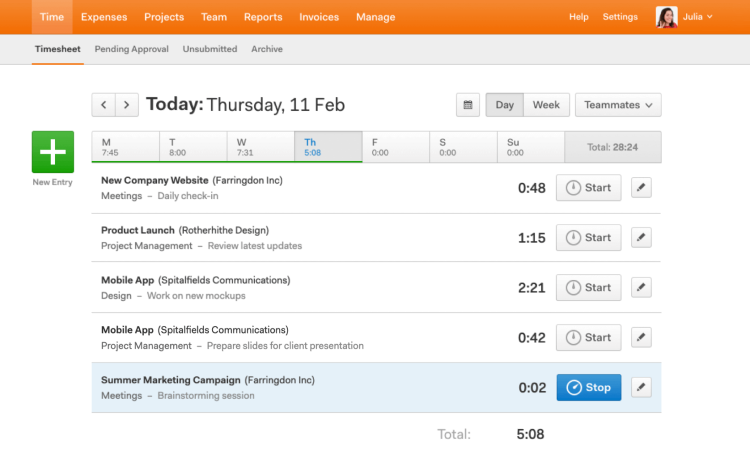Select Sunday 0:00 in week strip
This screenshot has height=454, width=750.
point(531,147)
